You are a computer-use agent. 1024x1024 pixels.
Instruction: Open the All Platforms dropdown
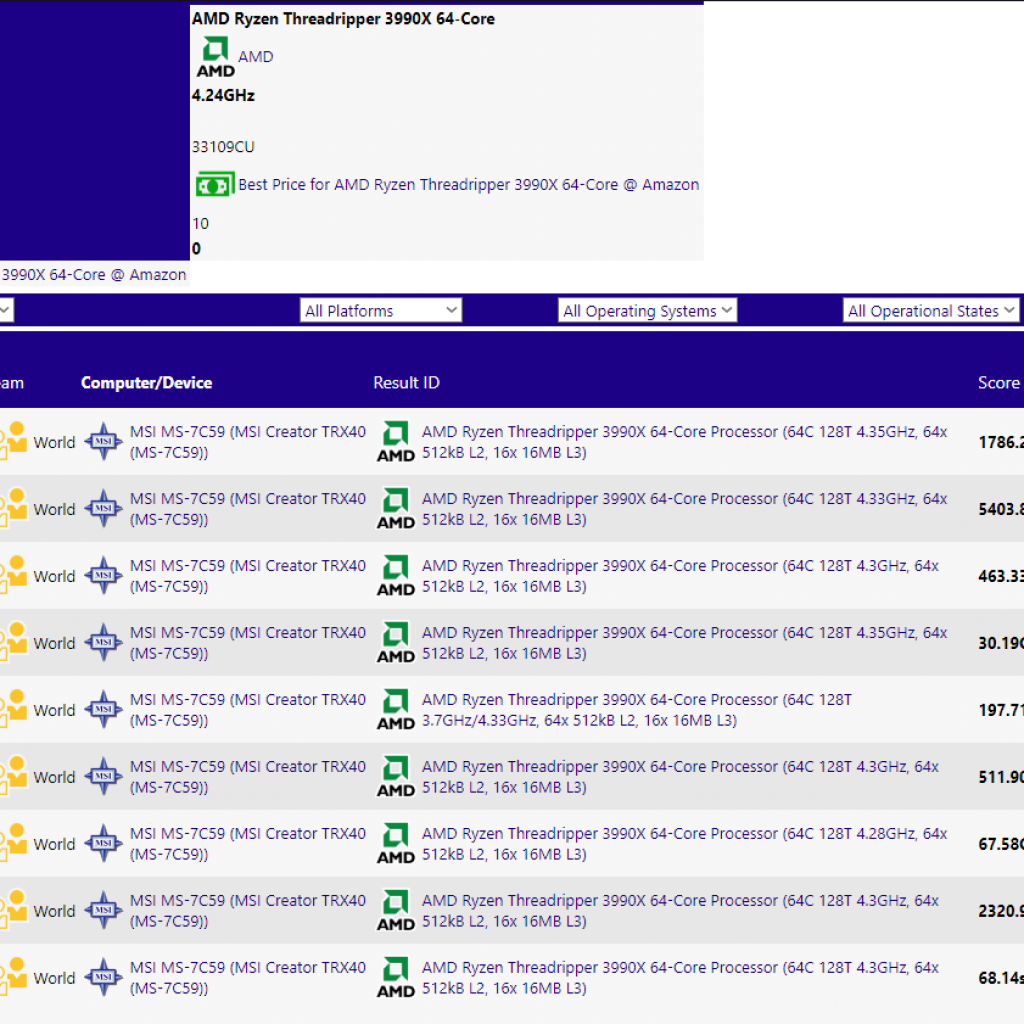click(381, 310)
